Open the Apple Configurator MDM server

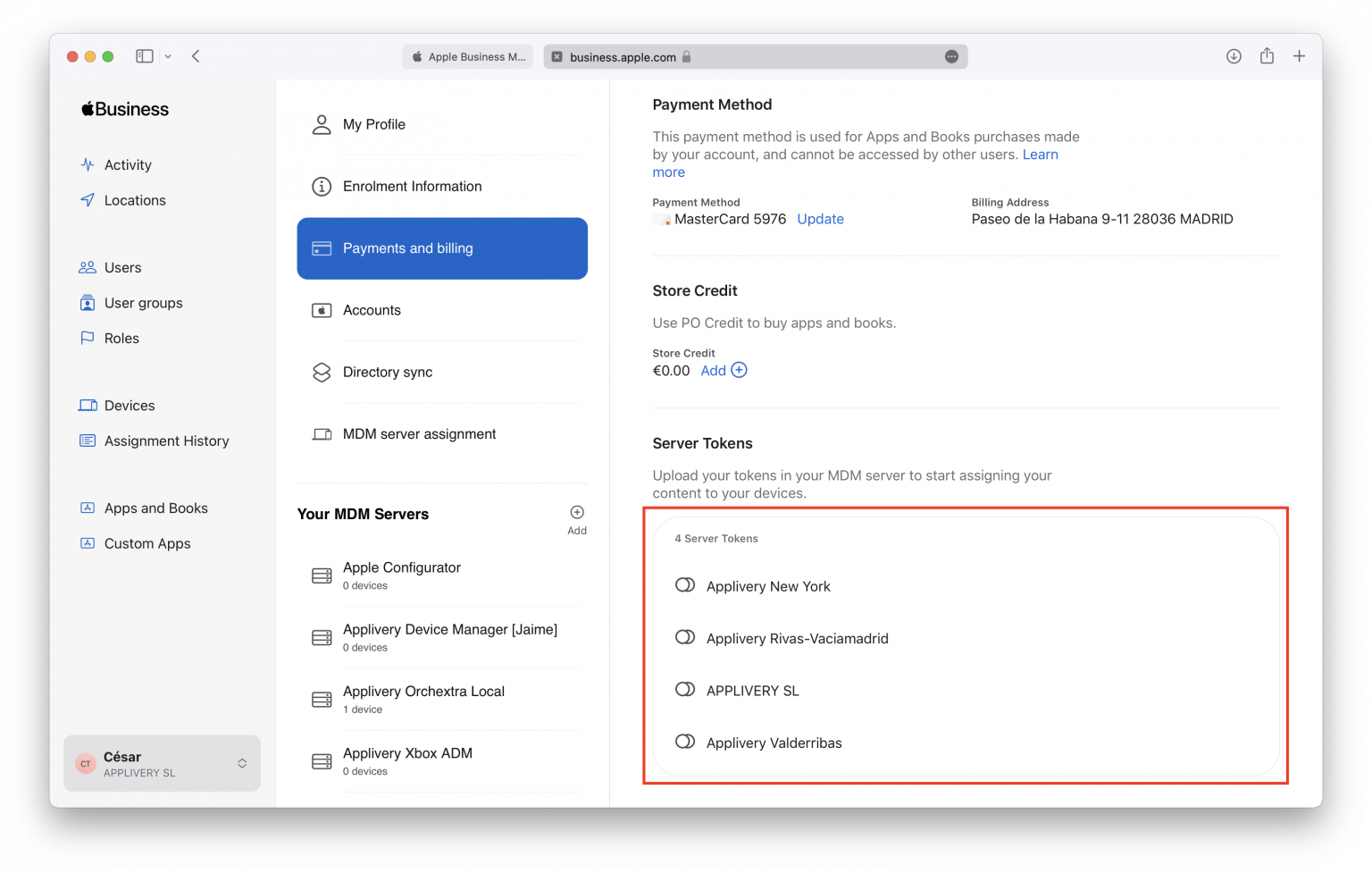tap(402, 575)
